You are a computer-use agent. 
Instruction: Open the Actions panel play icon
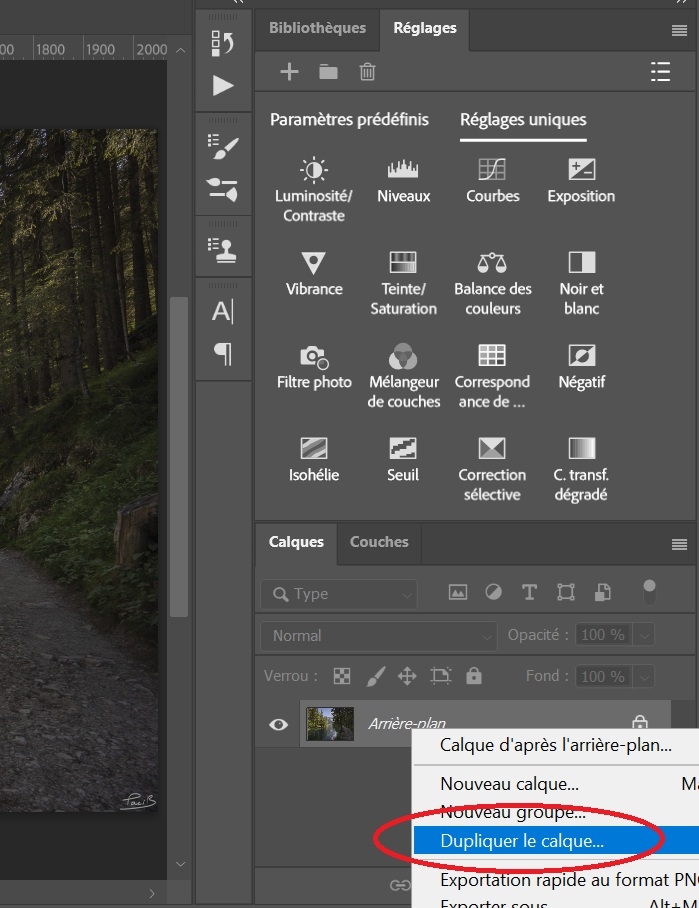tap(223, 86)
